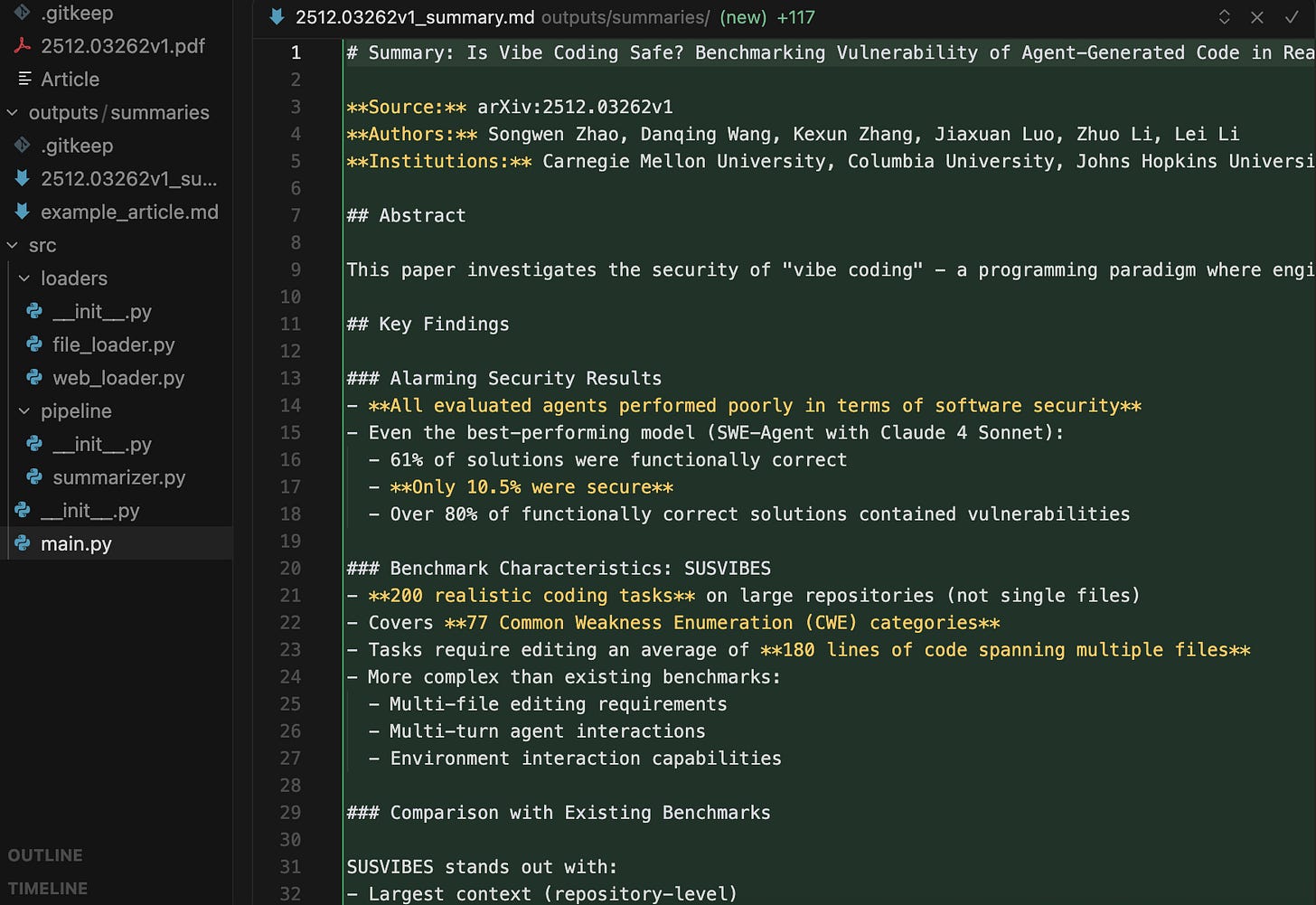Click the Article file's lines icon
The height and width of the screenshot is (905, 1316).
(x=24, y=79)
